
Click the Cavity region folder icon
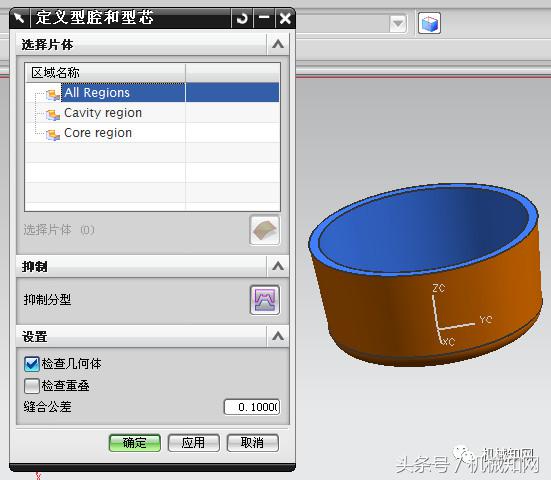(x=53, y=115)
